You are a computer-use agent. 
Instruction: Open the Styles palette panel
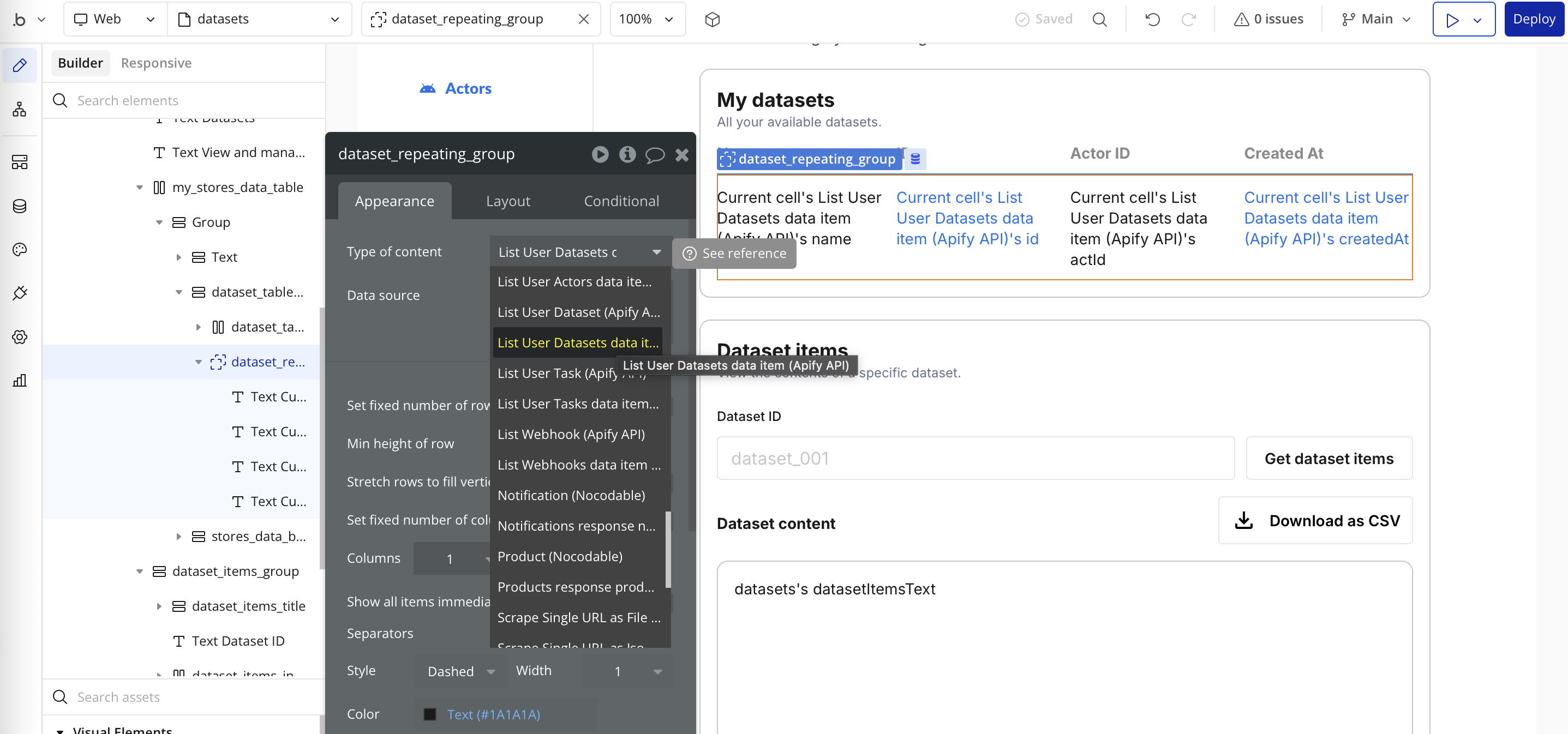(x=19, y=249)
